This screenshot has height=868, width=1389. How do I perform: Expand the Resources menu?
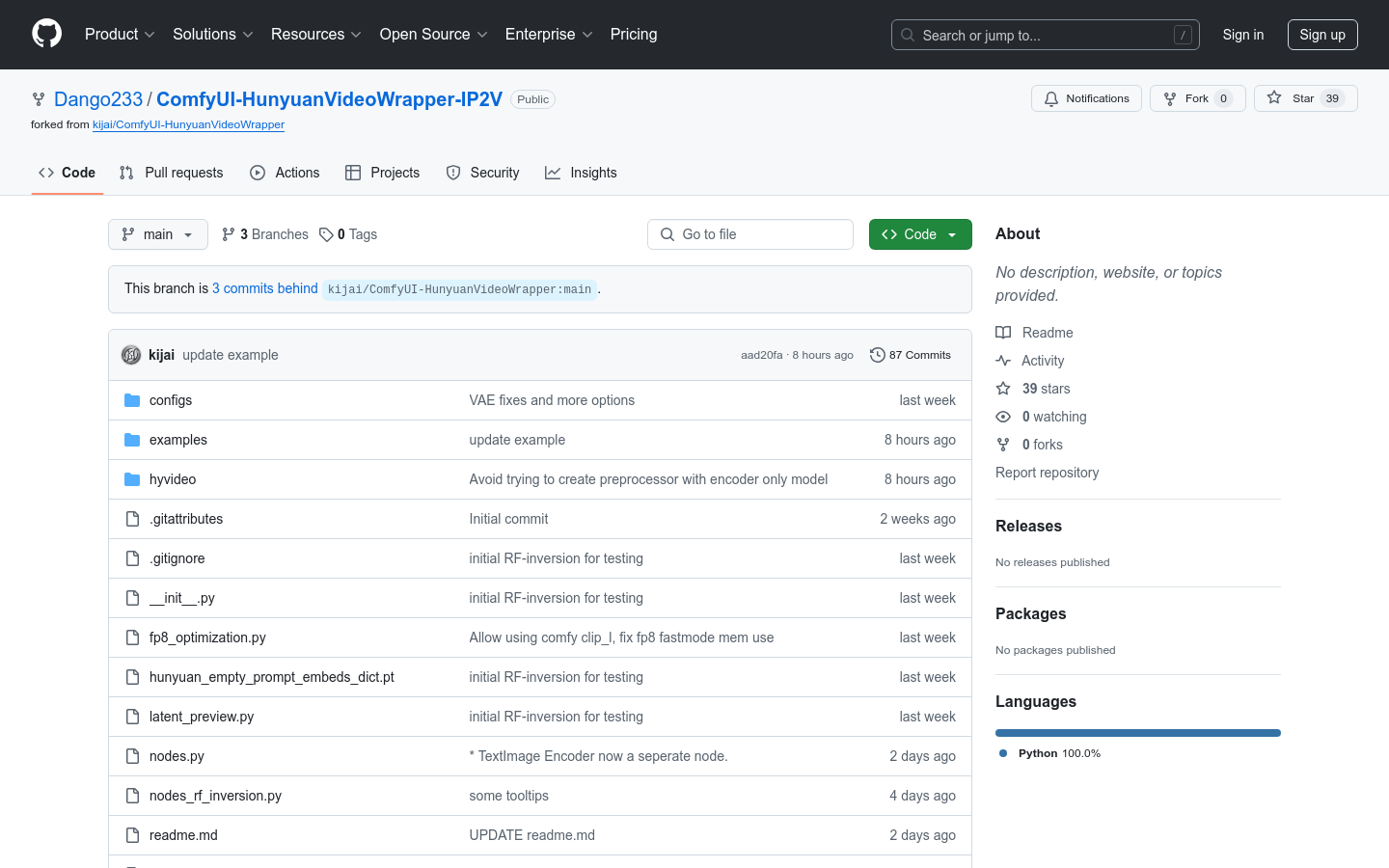[x=316, y=35]
